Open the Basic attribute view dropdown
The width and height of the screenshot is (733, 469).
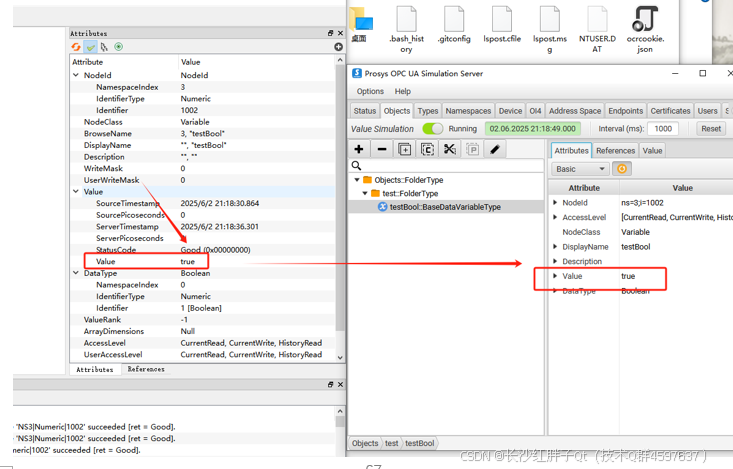[581, 169]
